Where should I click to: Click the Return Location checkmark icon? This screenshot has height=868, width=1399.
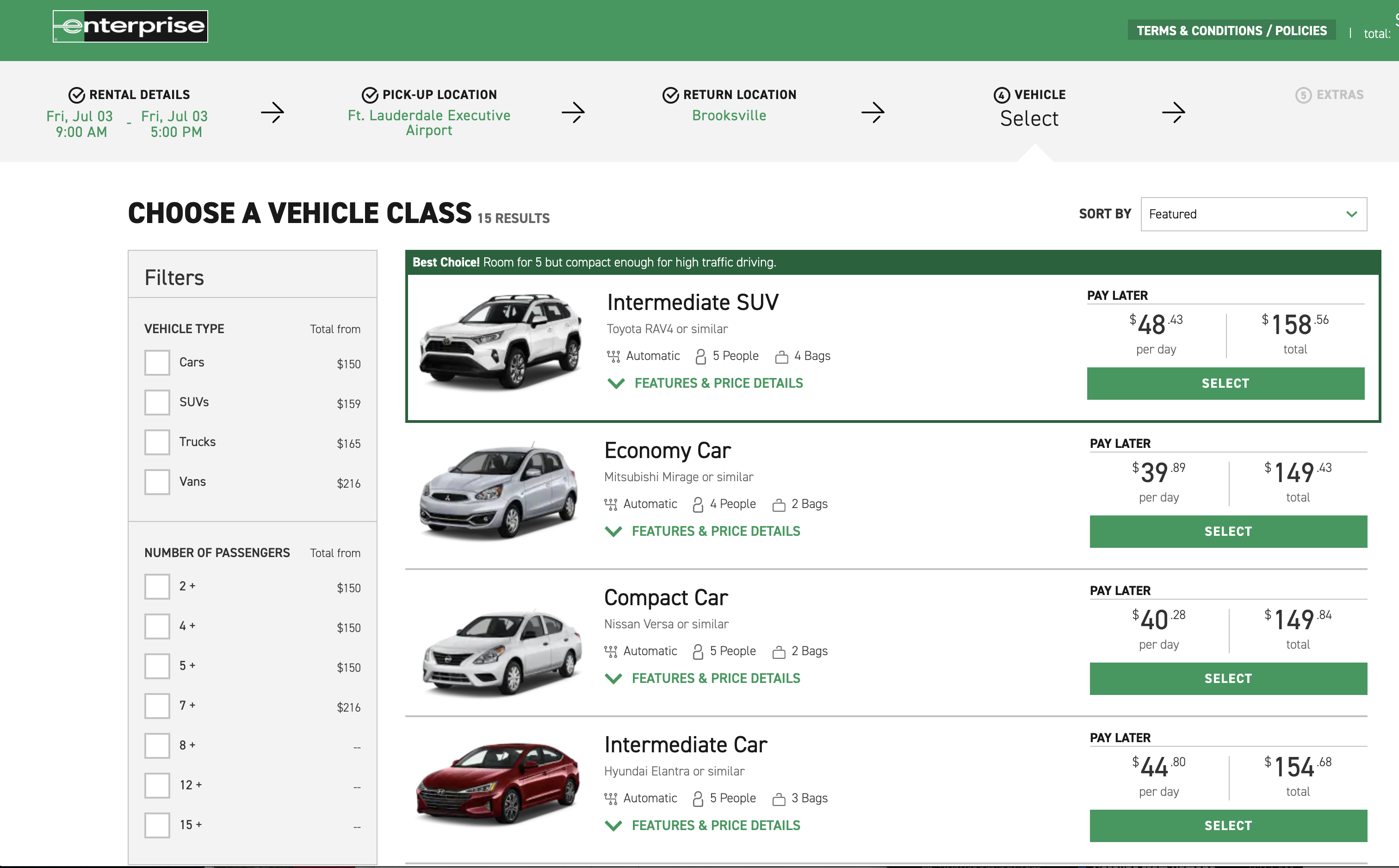click(x=670, y=95)
